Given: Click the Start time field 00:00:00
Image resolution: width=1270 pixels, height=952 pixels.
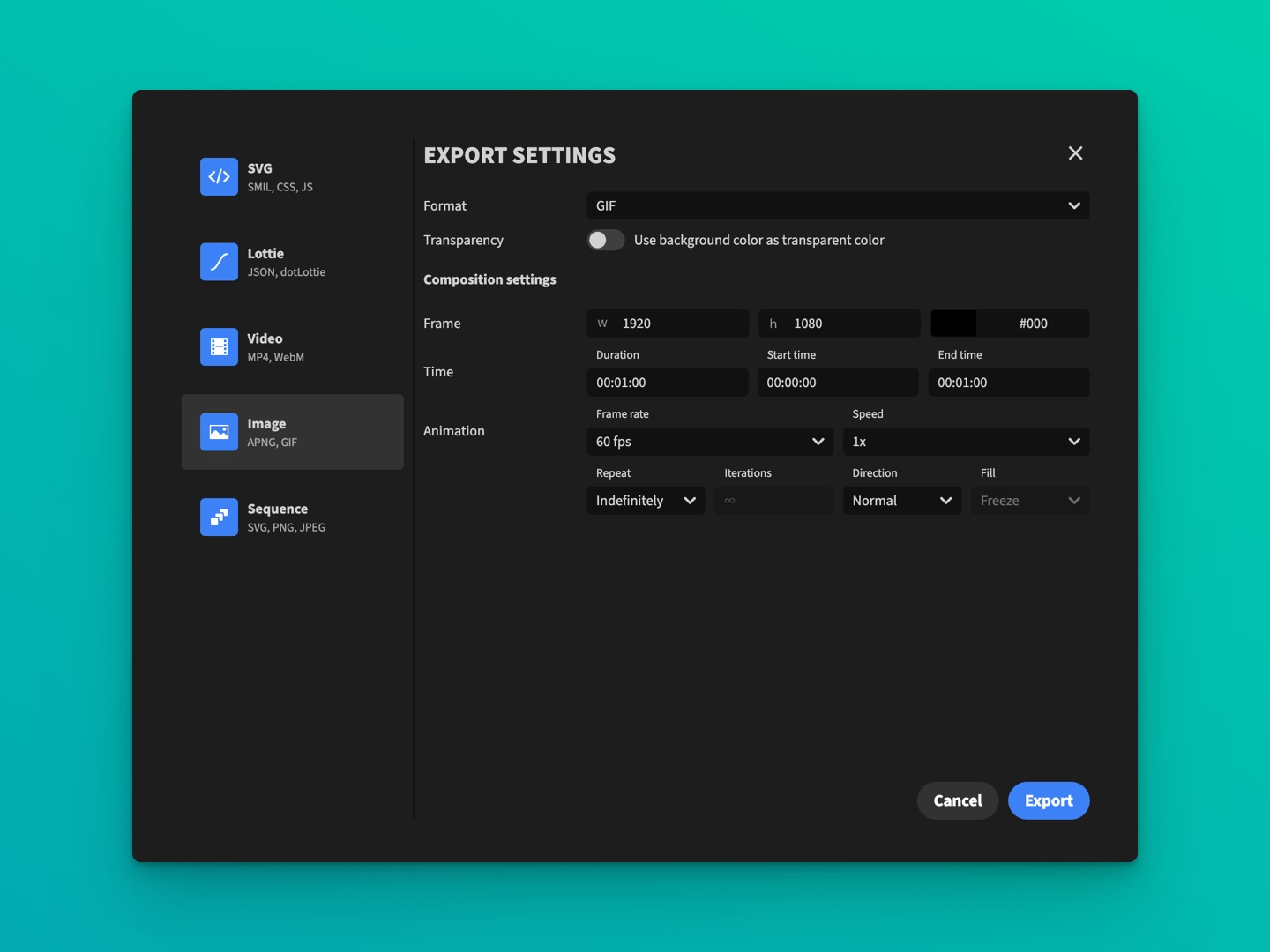Looking at the screenshot, I should (838, 383).
